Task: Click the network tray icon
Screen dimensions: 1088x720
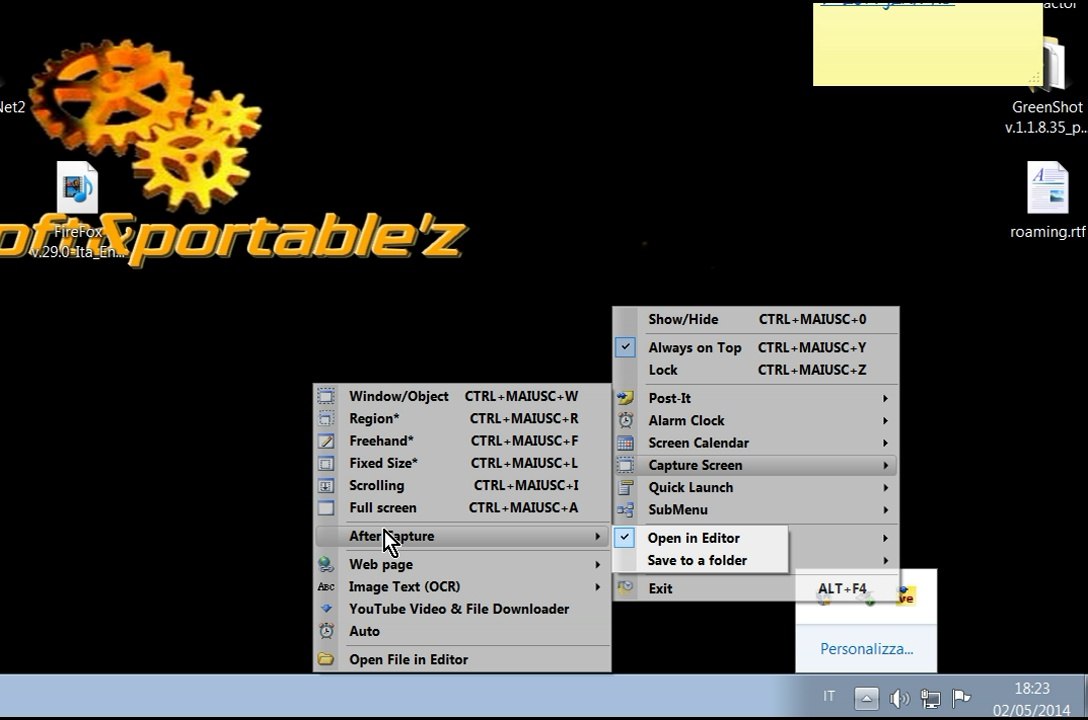Action: click(930, 698)
